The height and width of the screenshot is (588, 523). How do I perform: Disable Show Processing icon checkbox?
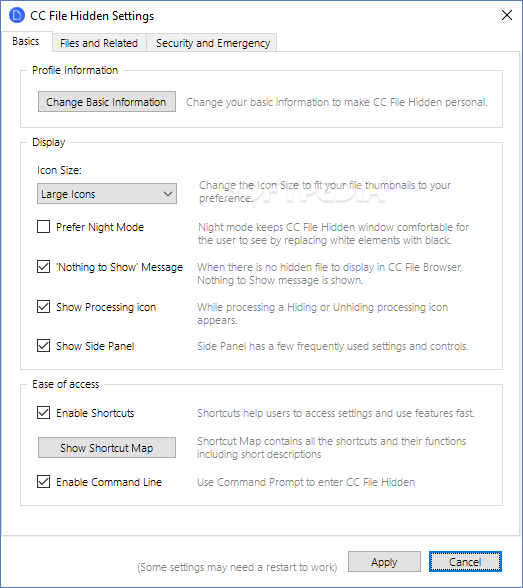[43, 306]
